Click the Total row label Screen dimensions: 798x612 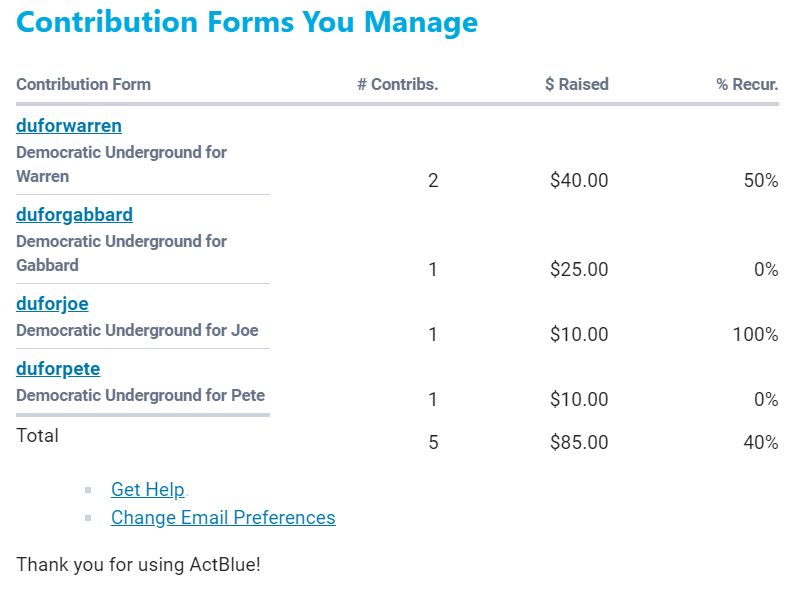click(x=37, y=435)
